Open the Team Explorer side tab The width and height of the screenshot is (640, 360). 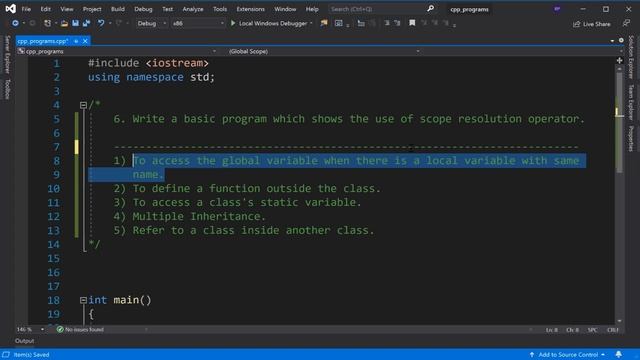coord(631,102)
